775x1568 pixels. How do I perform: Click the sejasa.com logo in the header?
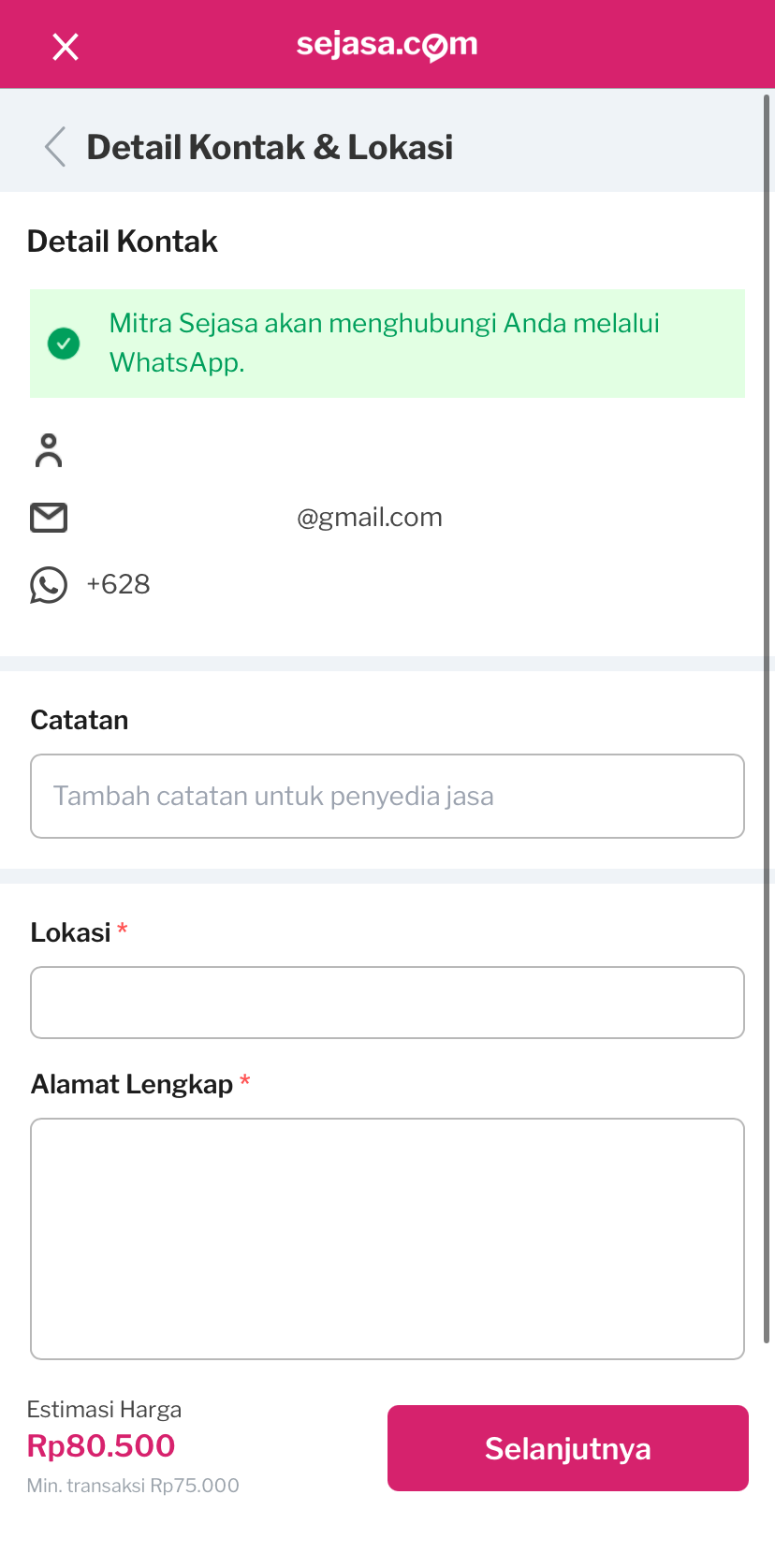387,44
